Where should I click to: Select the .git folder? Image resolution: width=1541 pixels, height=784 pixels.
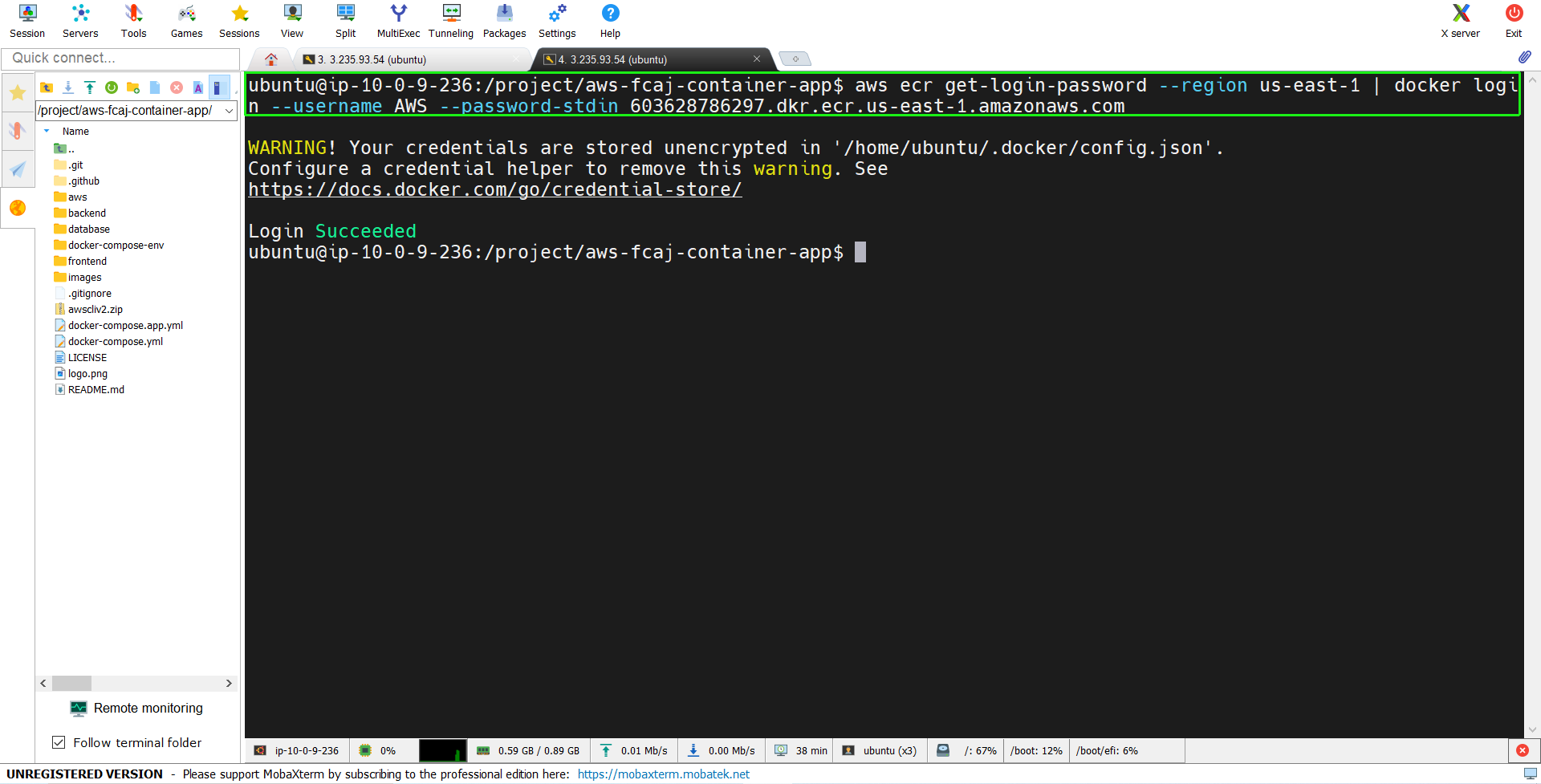[x=69, y=165]
